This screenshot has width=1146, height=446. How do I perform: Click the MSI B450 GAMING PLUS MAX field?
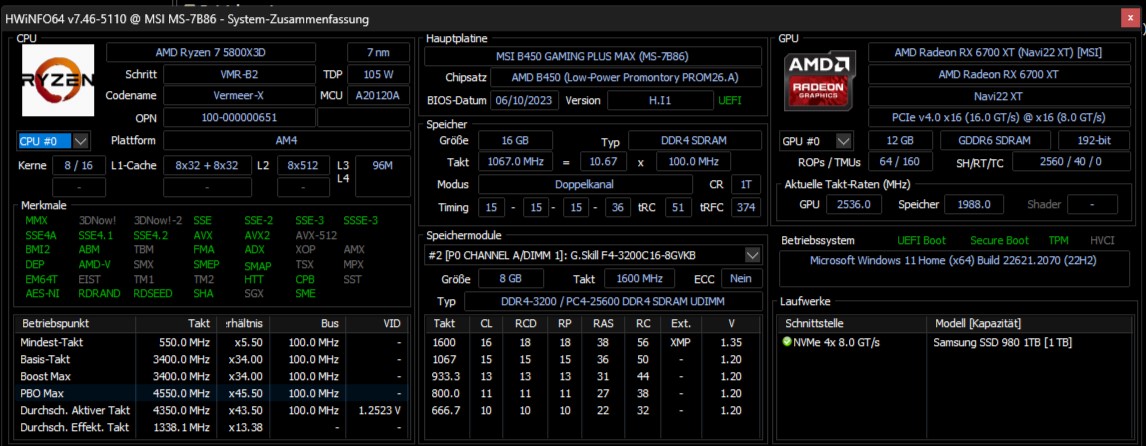(593, 56)
